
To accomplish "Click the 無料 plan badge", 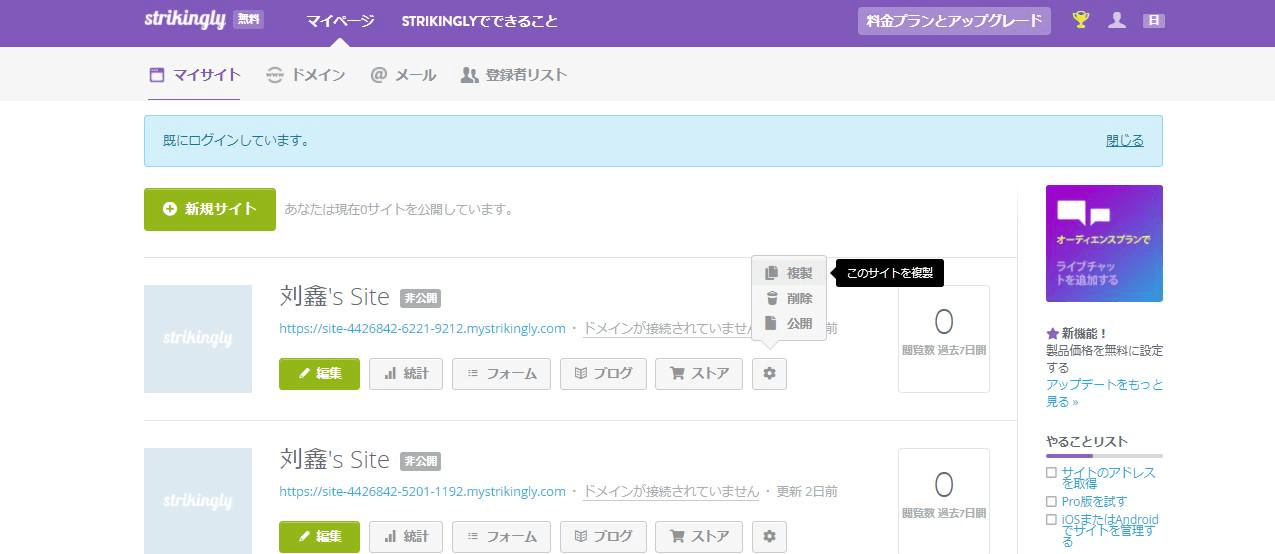I will pyautogui.click(x=248, y=19).
